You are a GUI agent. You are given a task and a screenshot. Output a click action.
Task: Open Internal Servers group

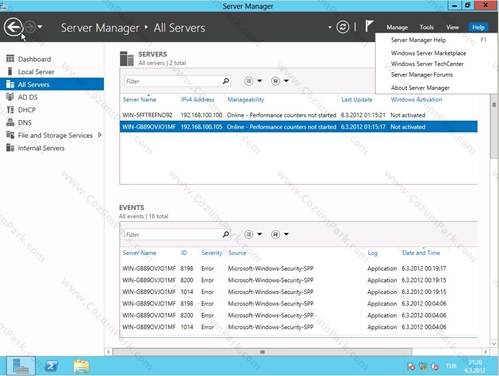click(x=41, y=148)
